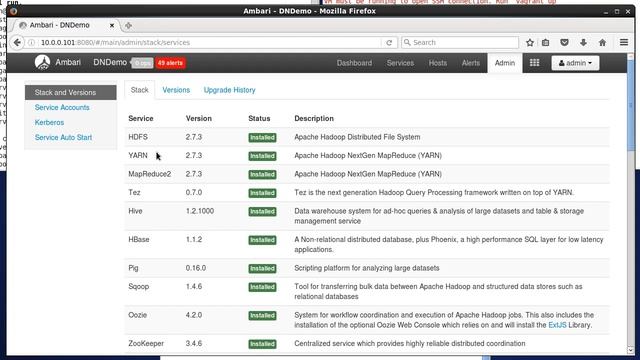Open the Services menu item
Viewport: 640px width, 360px height.
click(x=400, y=63)
